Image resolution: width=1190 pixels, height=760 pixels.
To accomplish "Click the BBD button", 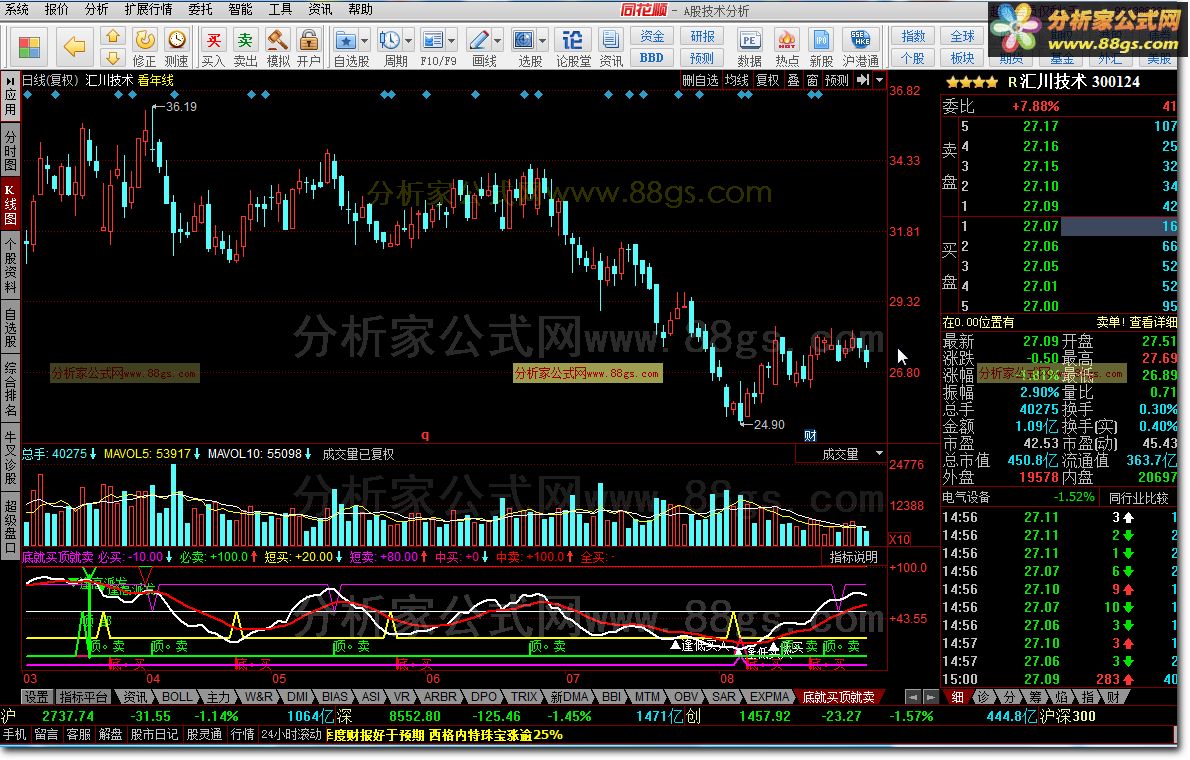I will click(652, 58).
